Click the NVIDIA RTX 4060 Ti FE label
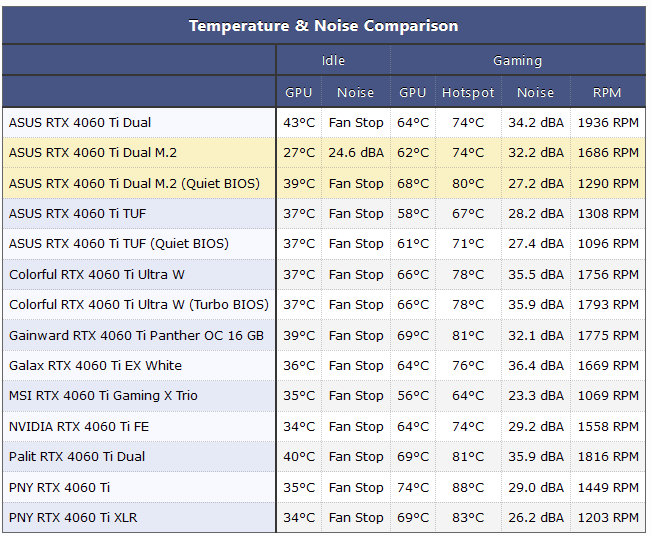652x536 pixels. click(x=79, y=427)
